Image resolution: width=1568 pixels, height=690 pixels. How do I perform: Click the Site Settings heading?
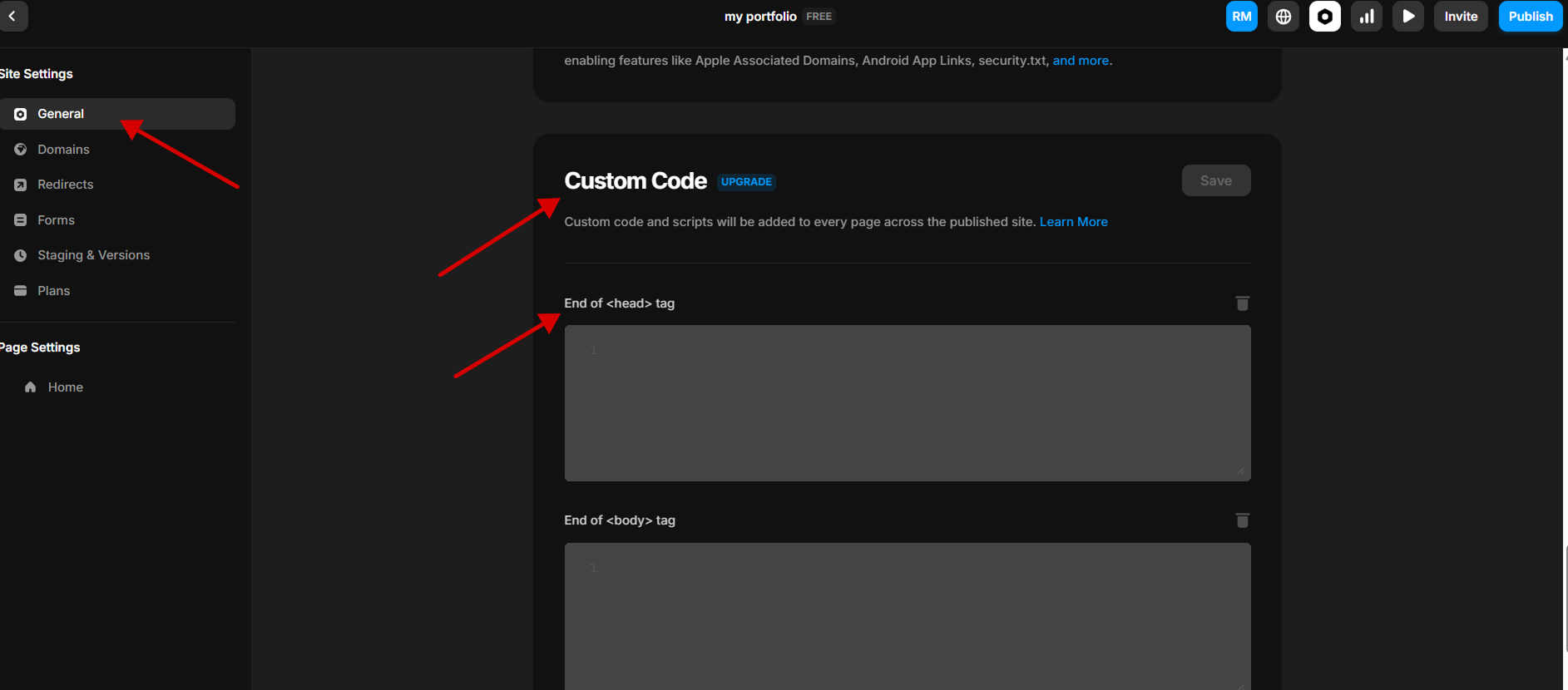coord(36,74)
